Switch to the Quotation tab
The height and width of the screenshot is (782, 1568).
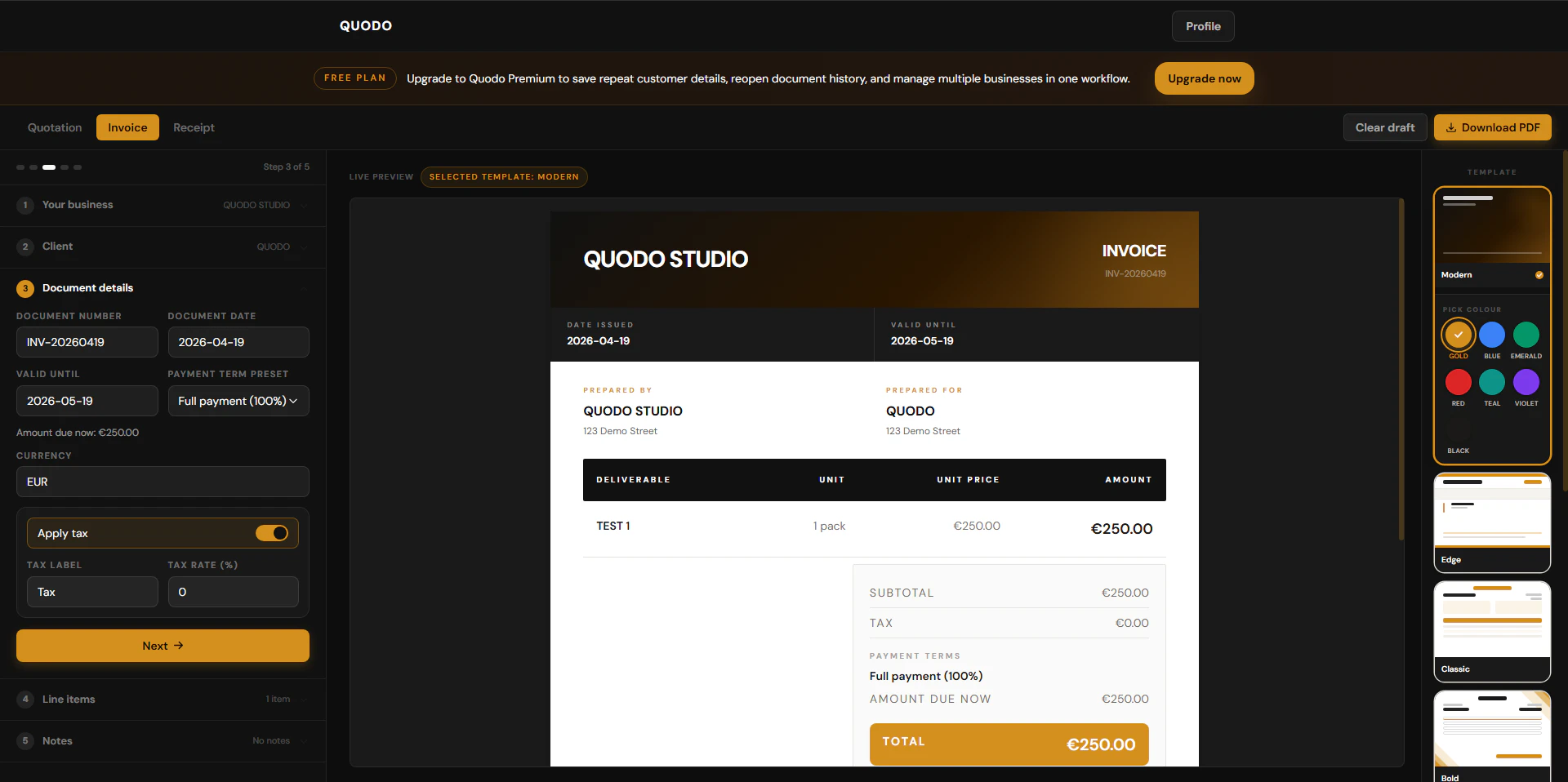pos(55,127)
